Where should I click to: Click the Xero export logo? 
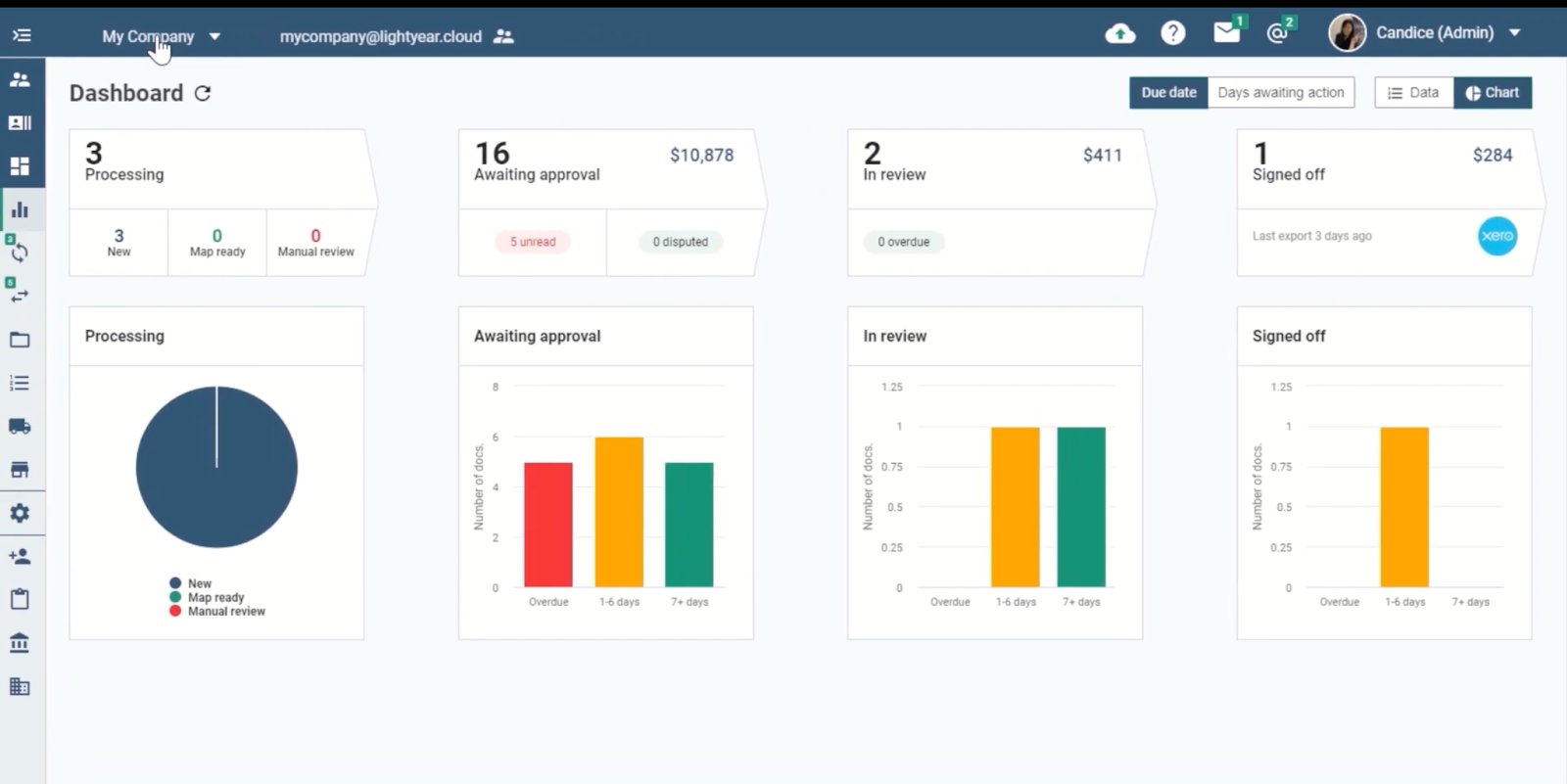coord(1496,236)
